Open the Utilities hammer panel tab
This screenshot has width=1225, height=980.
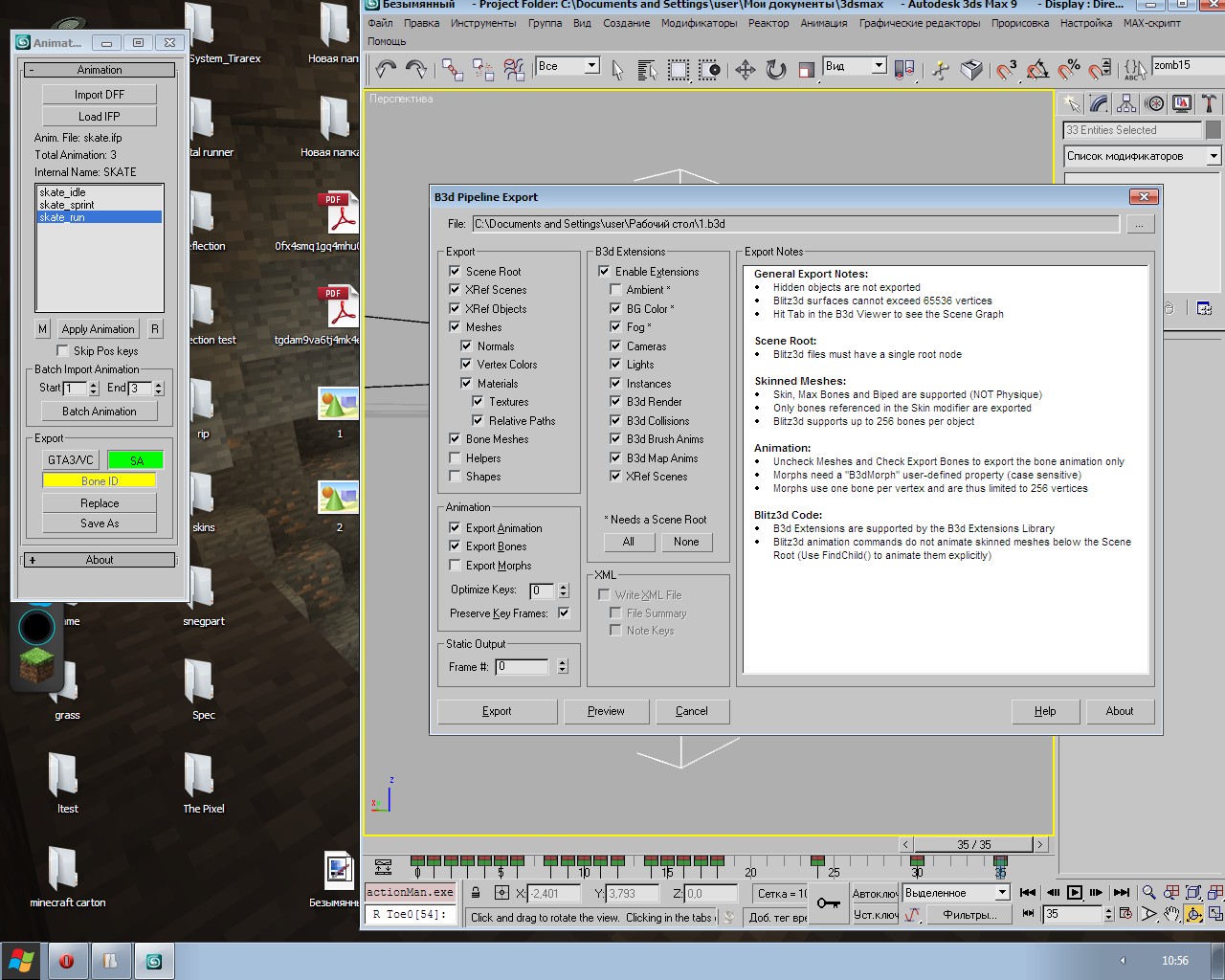coord(1210,103)
